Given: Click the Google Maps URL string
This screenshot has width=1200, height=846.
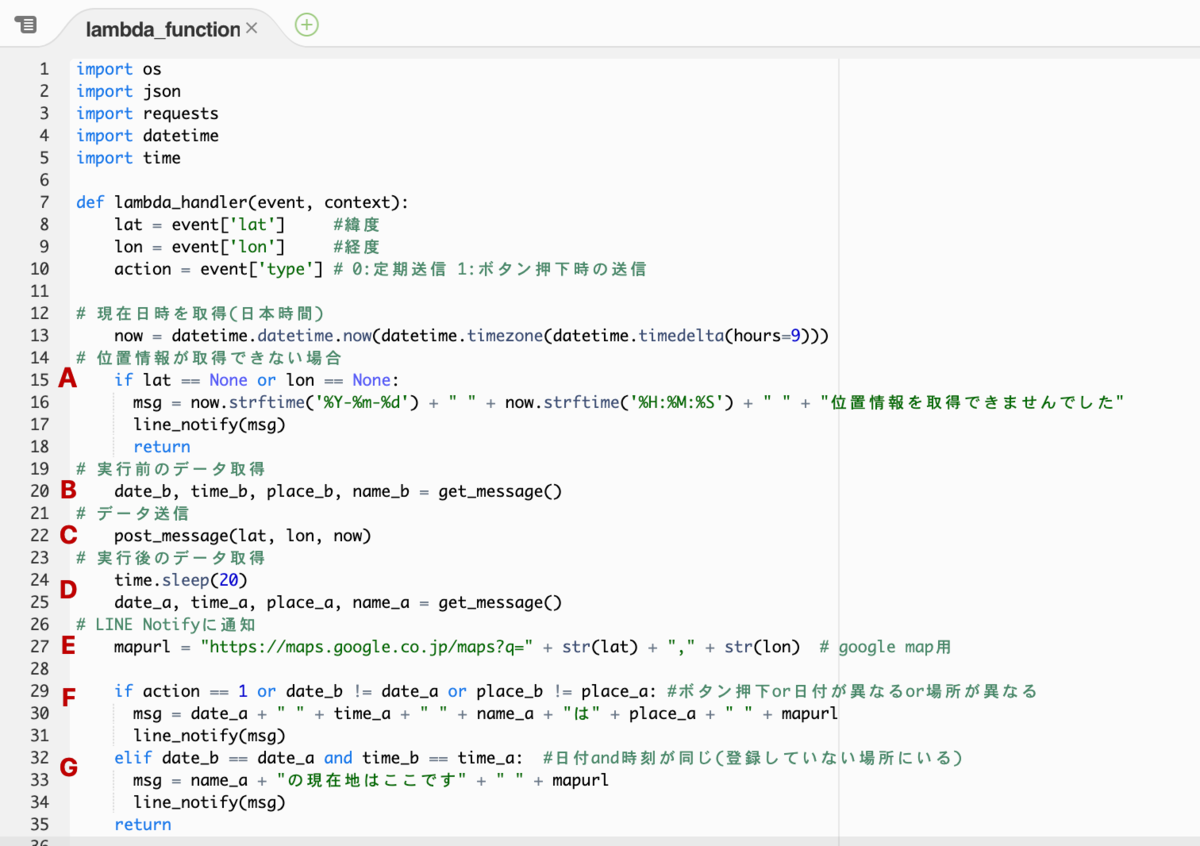Looking at the screenshot, I should [x=367, y=646].
